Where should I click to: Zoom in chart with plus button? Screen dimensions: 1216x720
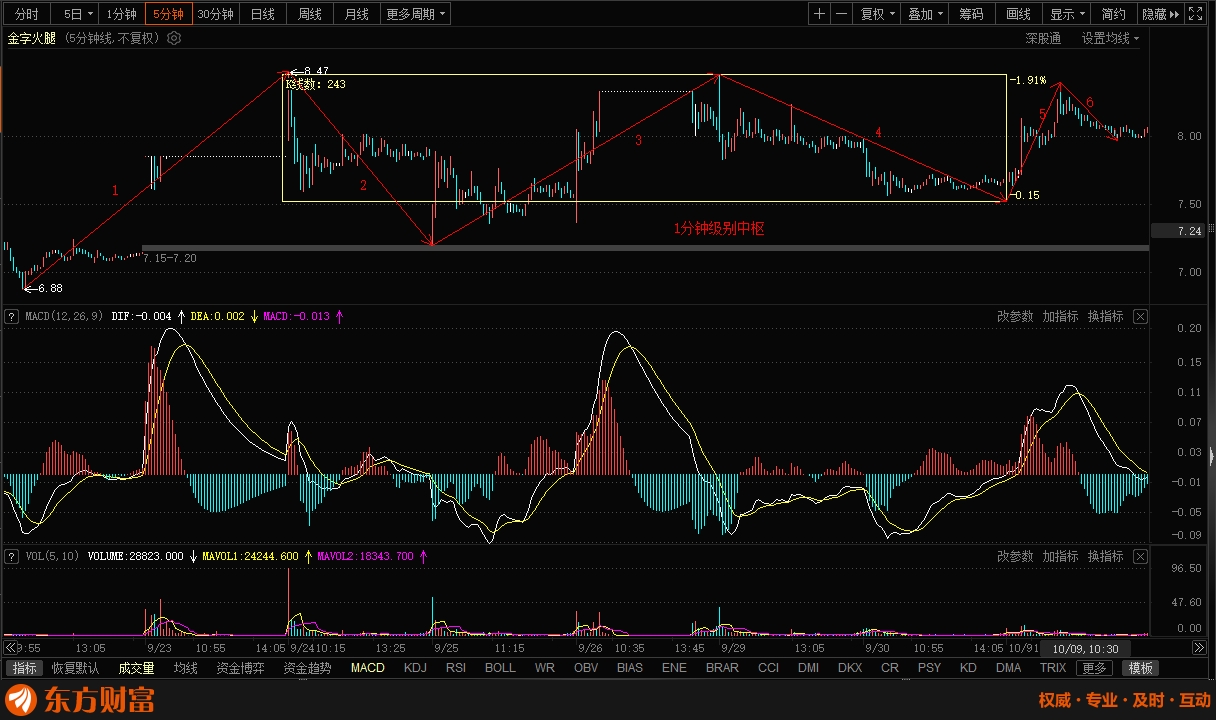(819, 14)
